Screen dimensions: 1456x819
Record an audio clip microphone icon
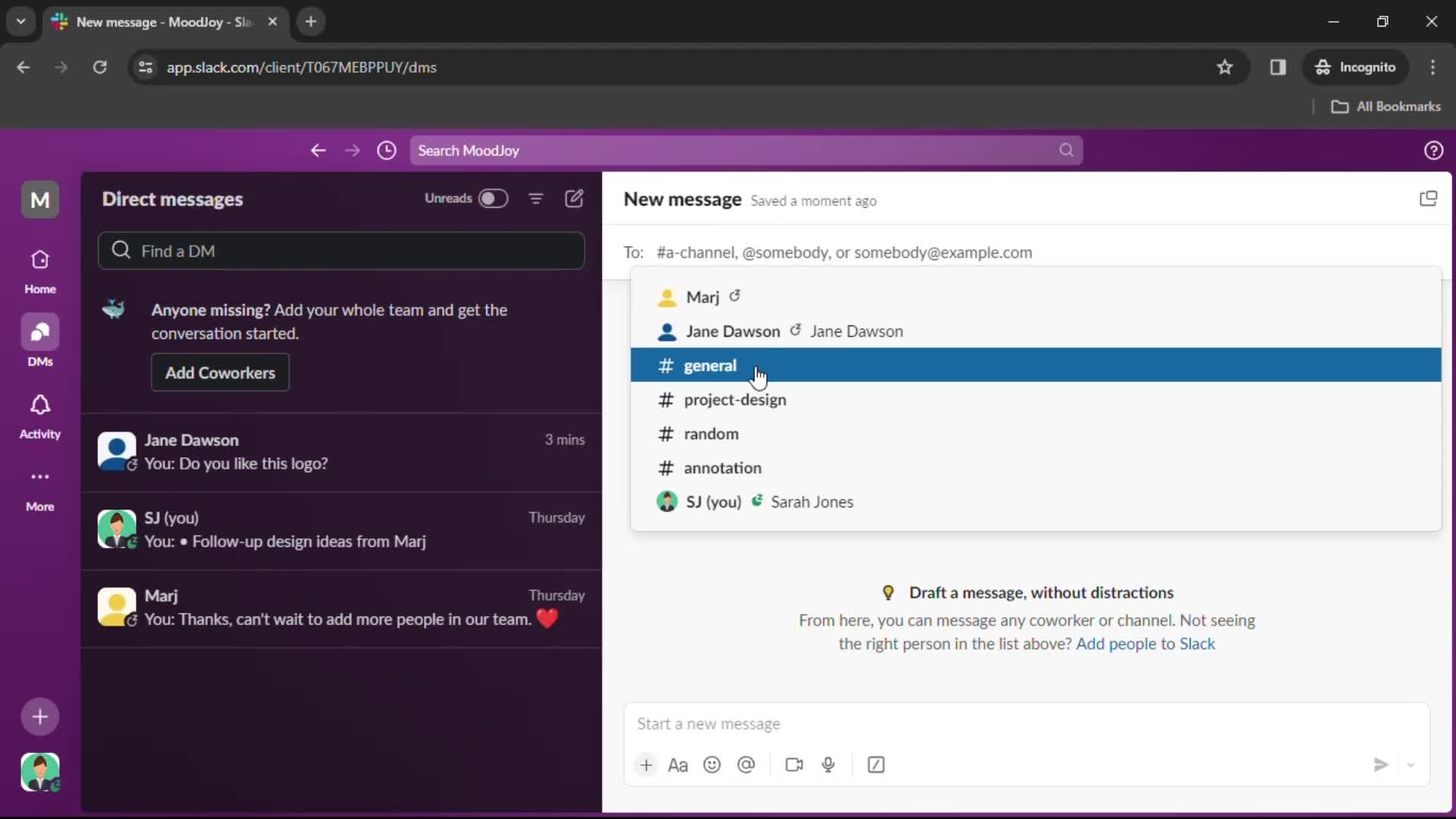click(828, 765)
